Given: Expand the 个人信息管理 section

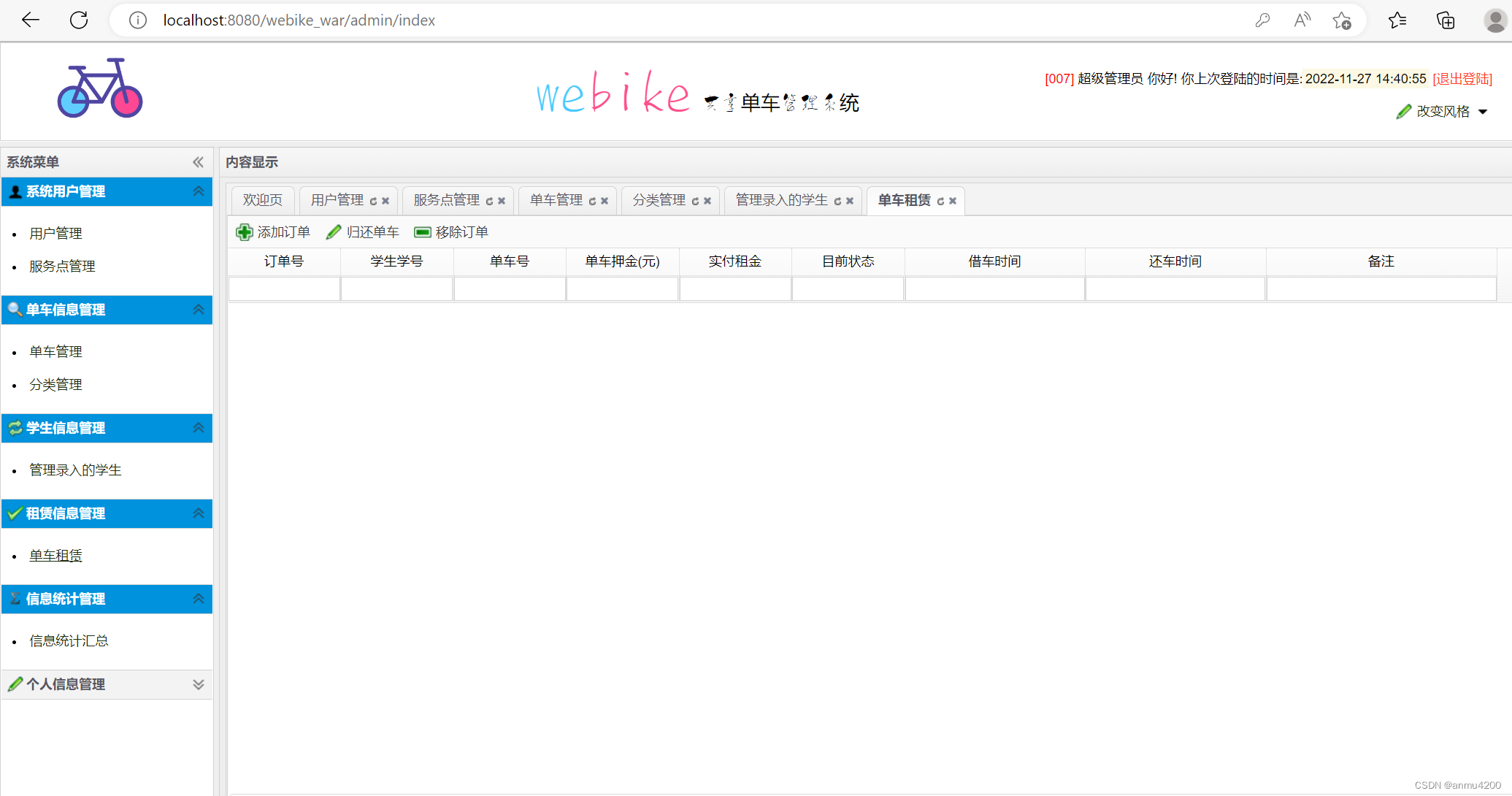Looking at the screenshot, I should tap(197, 684).
